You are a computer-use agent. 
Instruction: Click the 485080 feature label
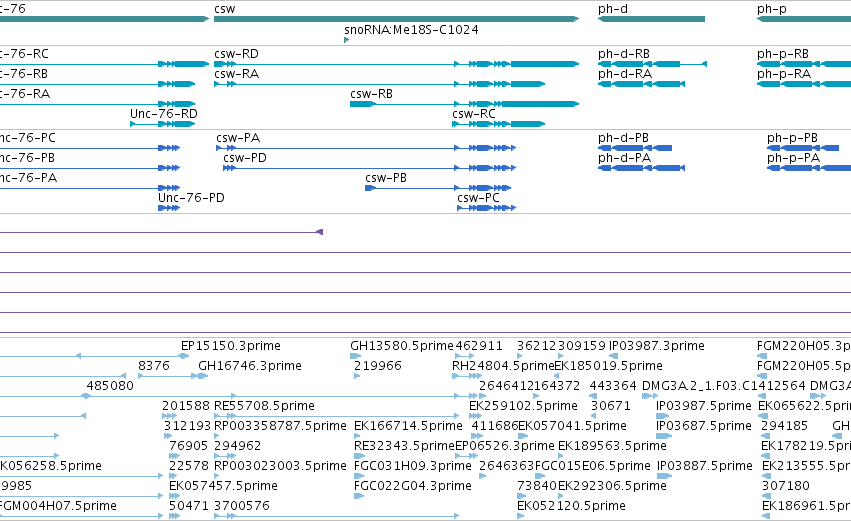[x=110, y=386]
